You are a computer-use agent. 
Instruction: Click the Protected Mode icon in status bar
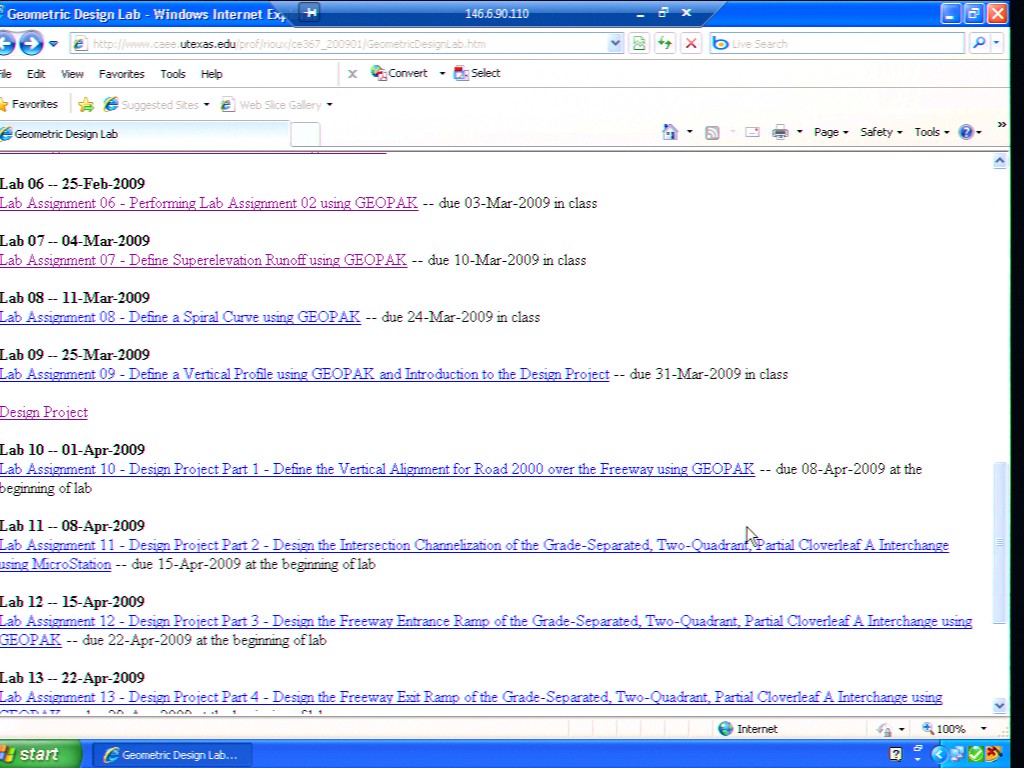click(x=885, y=729)
